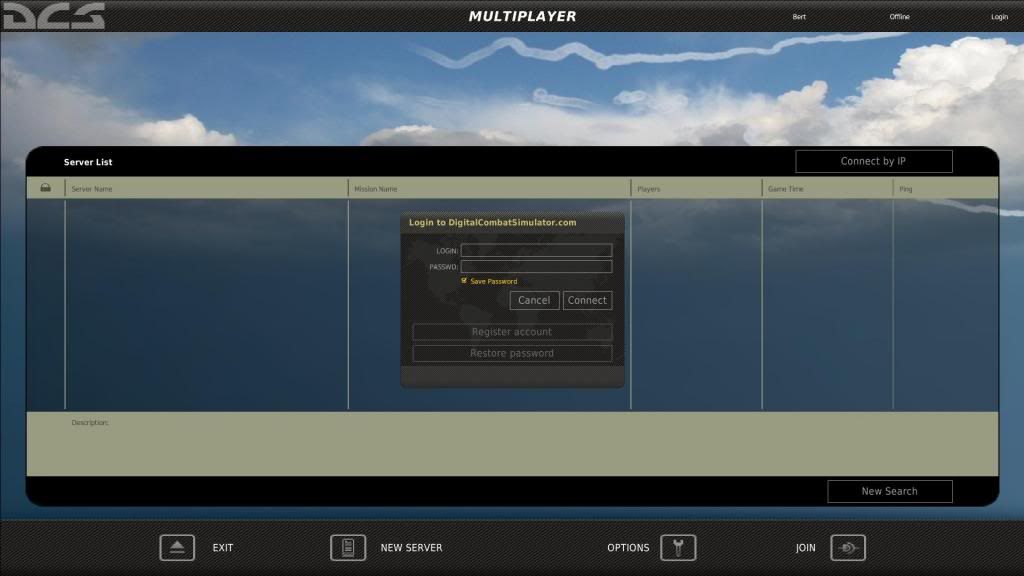Click the Connect by IP button
Image resolution: width=1024 pixels, height=576 pixels.
tap(873, 161)
